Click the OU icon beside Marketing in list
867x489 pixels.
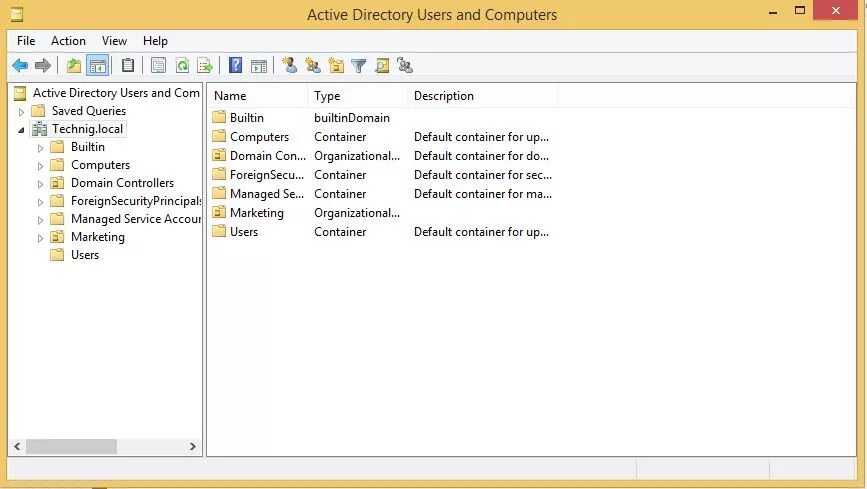219,212
